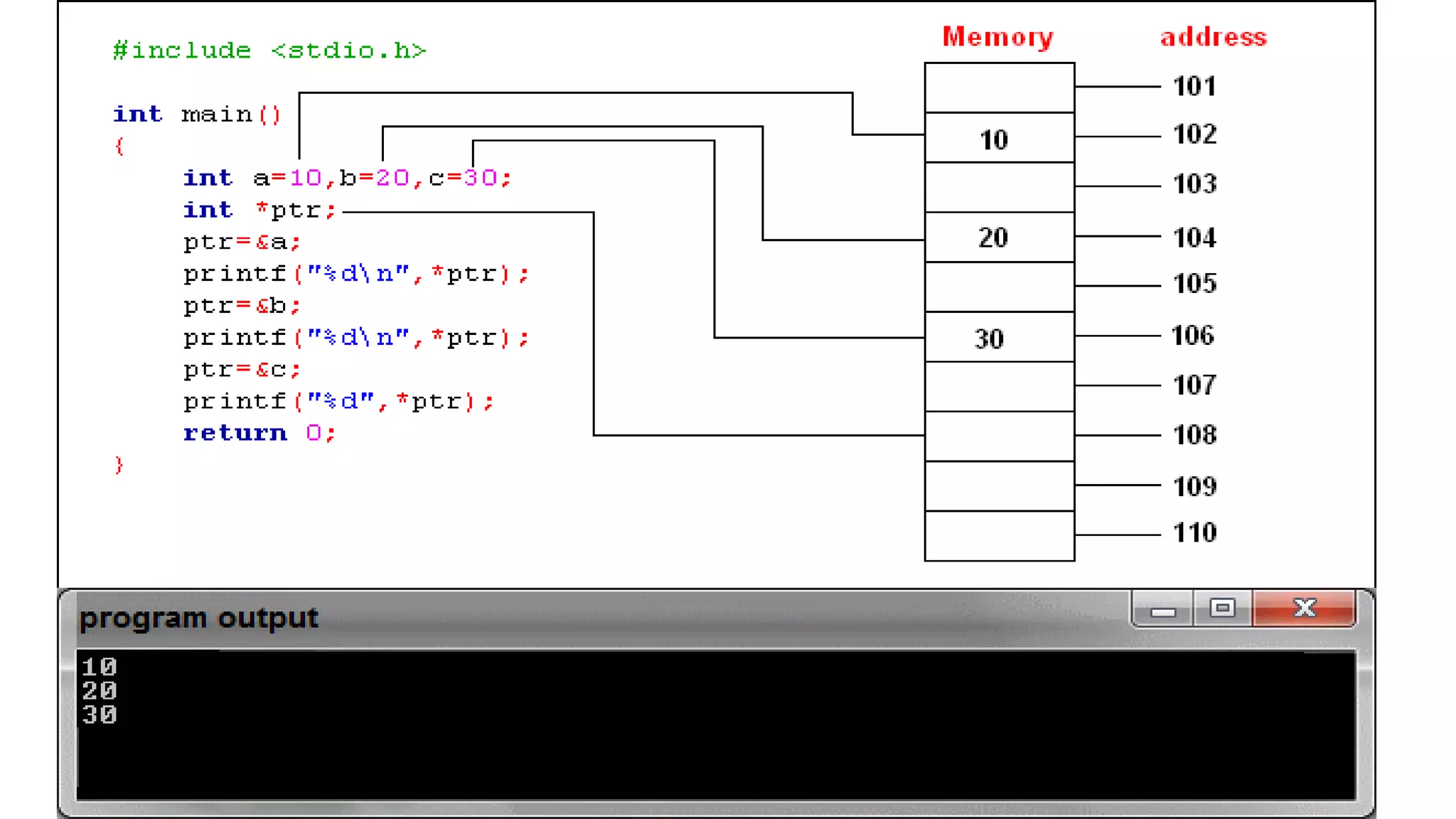
Task: Click the address label 101
Action: pyautogui.click(x=1194, y=87)
